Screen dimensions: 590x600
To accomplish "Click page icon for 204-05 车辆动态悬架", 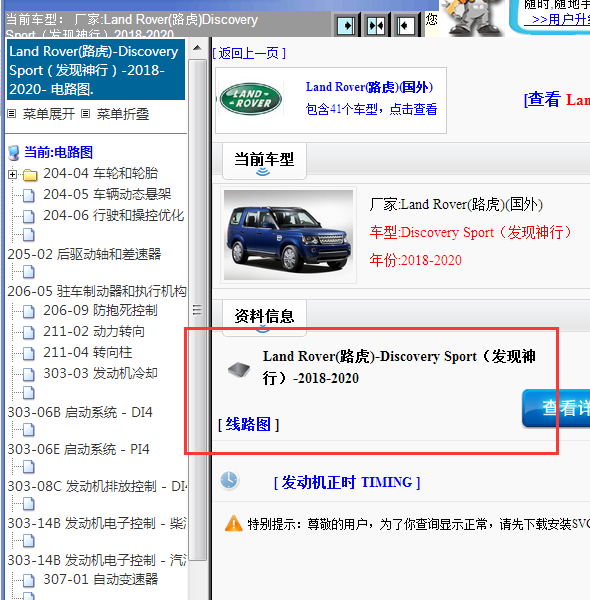I will click(x=29, y=196).
